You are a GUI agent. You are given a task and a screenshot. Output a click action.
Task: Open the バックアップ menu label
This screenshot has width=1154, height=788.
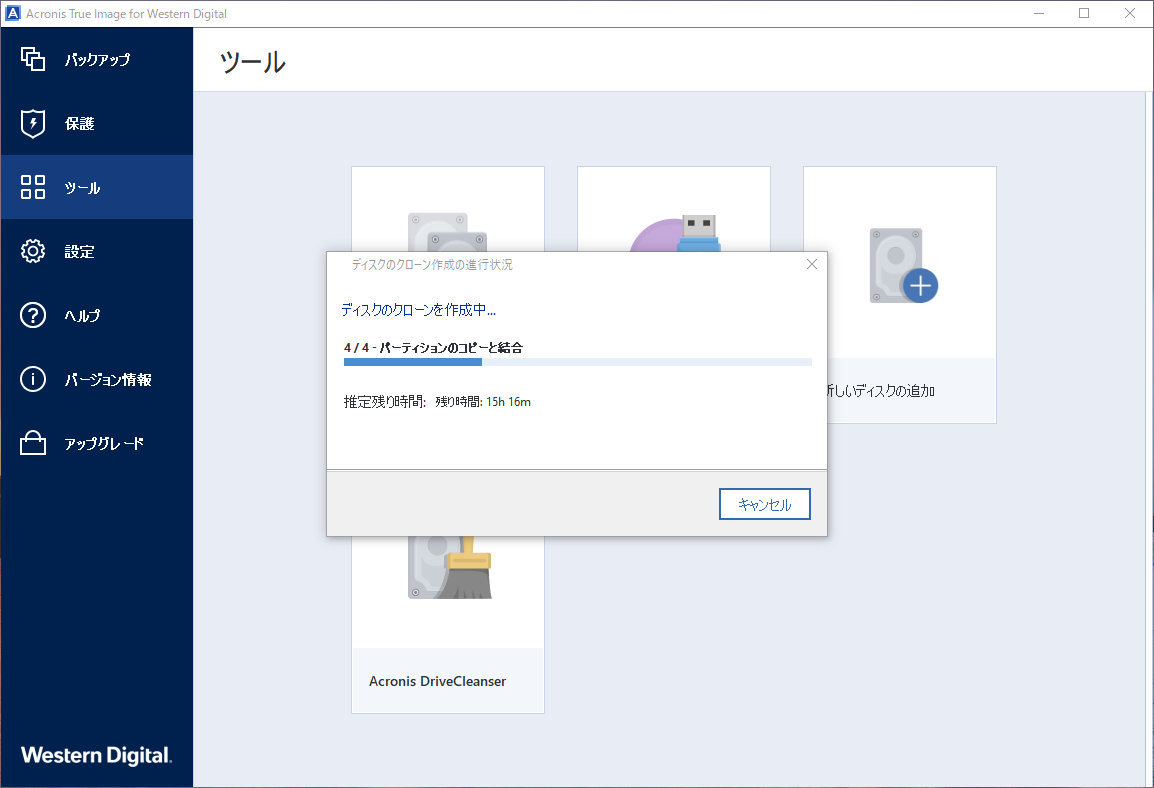pos(97,60)
